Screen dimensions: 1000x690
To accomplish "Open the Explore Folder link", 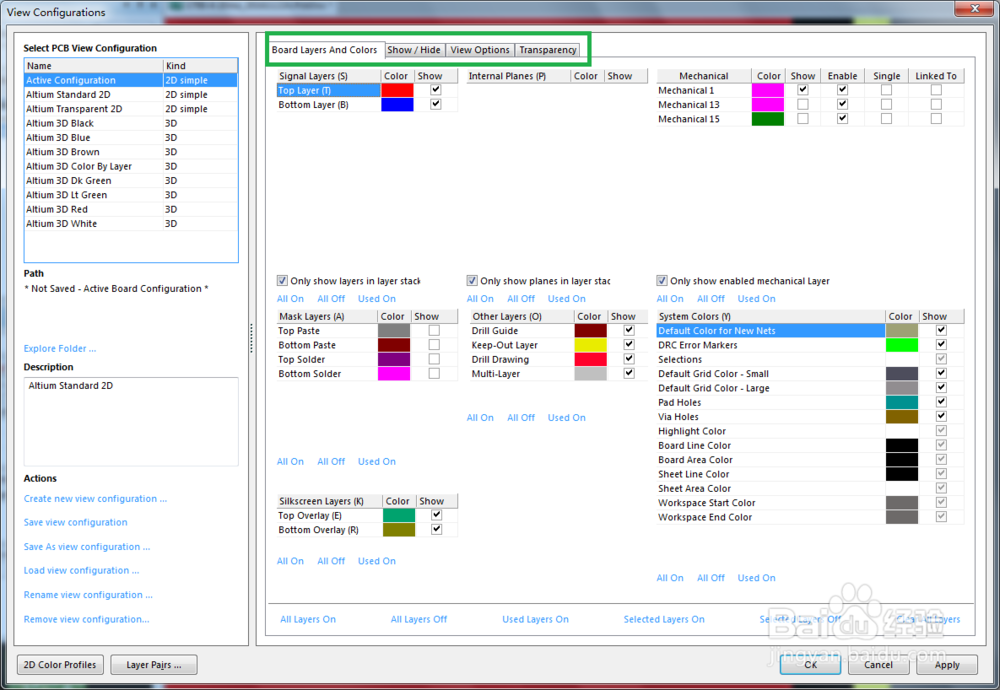I will (x=59, y=348).
